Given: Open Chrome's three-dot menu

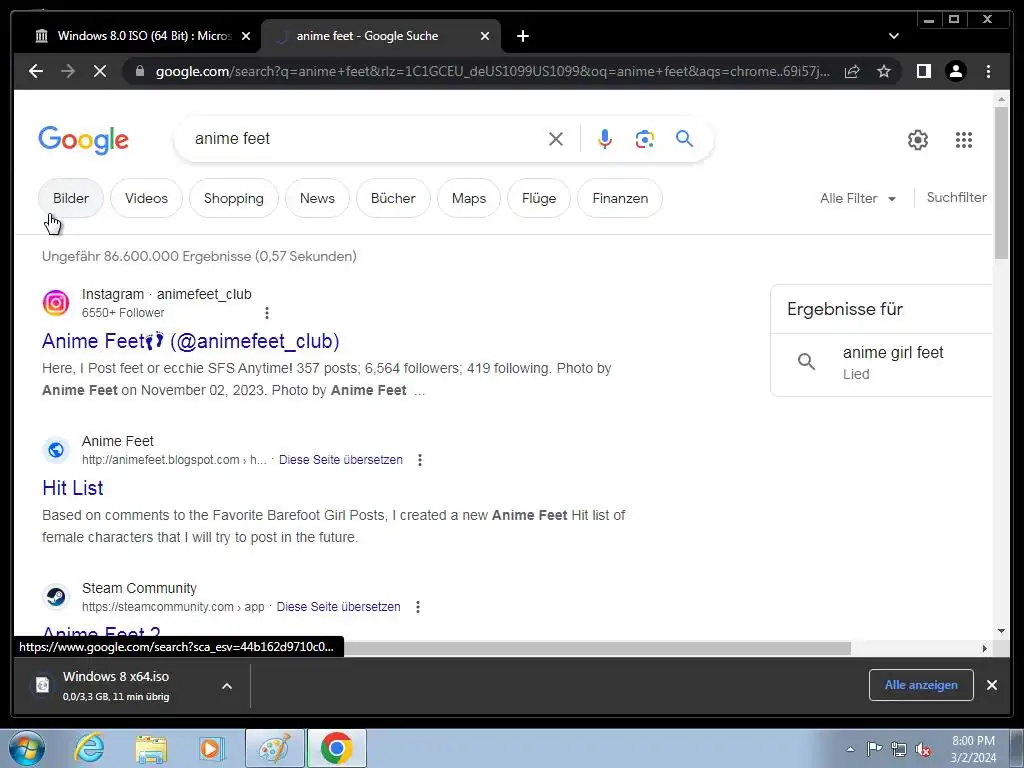Looking at the screenshot, I should [989, 71].
